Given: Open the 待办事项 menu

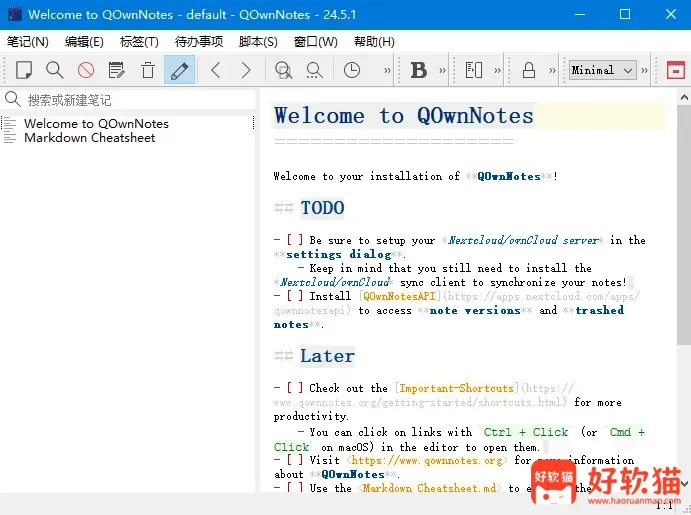Looking at the screenshot, I should [x=199, y=42].
